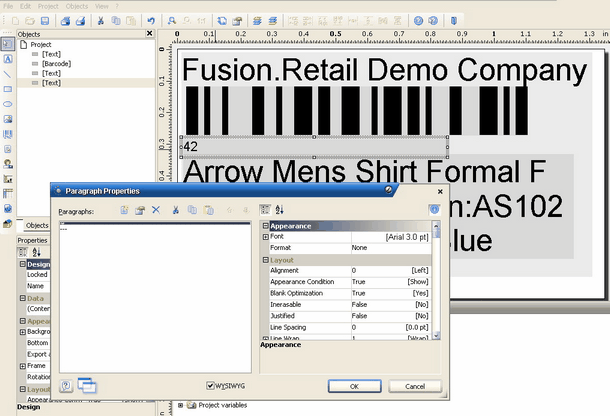Expand the Font property row
This screenshot has width=610, height=416.
[266, 237]
